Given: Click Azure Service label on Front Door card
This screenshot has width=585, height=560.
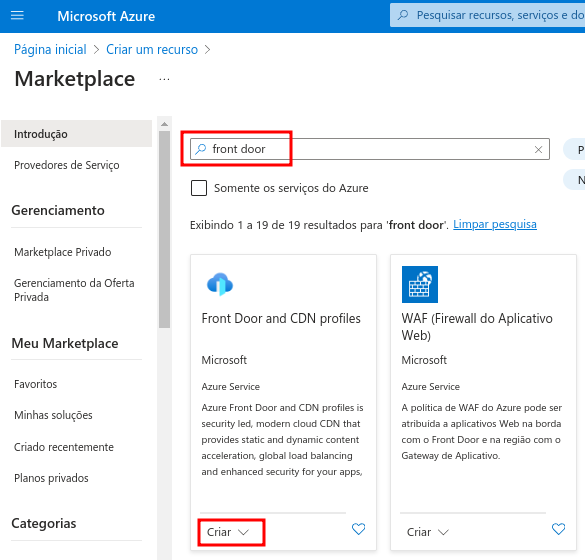Looking at the screenshot, I should tap(231, 387).
